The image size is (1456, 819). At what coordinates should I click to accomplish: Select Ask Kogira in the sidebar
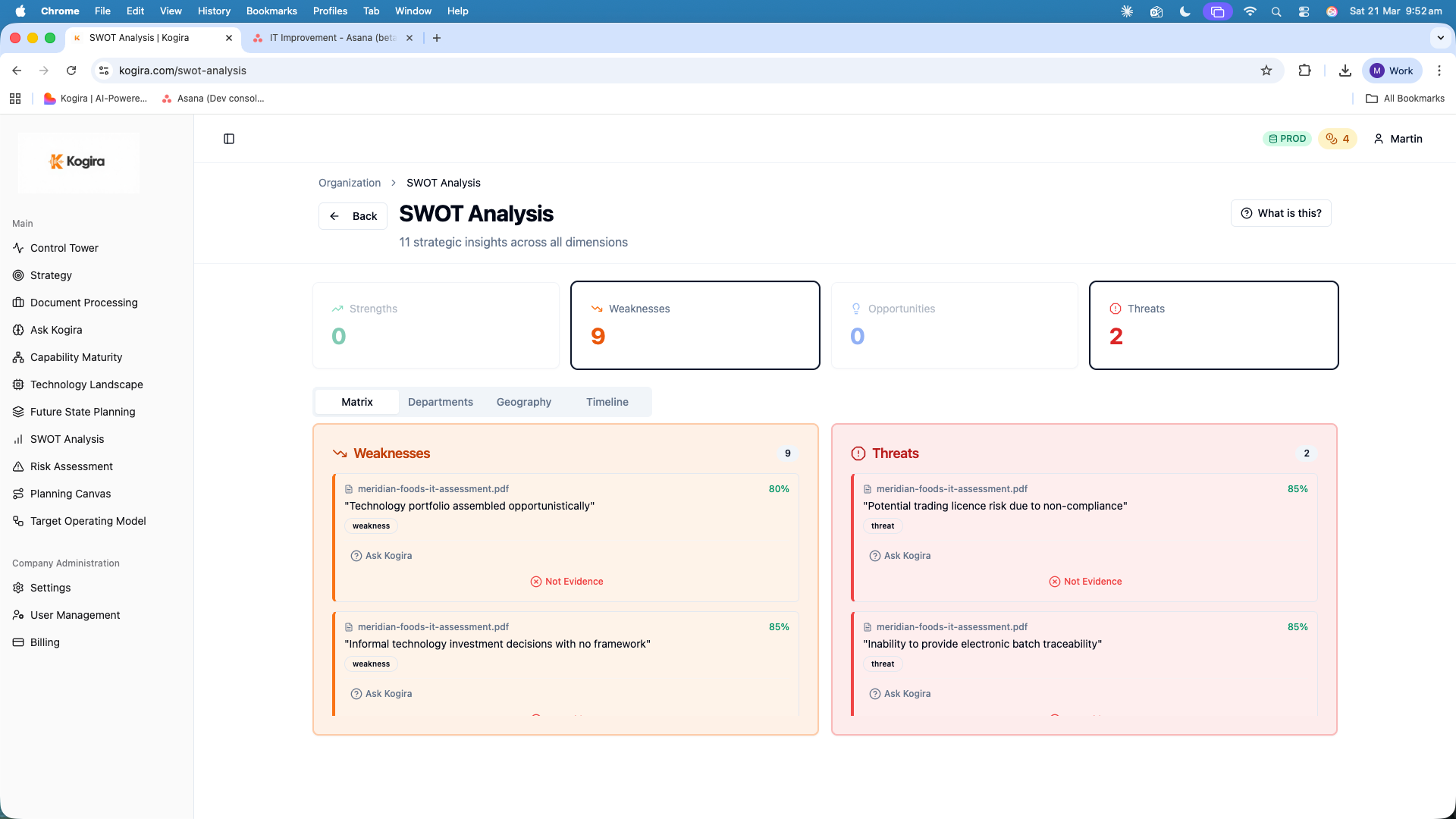(56, 329)
